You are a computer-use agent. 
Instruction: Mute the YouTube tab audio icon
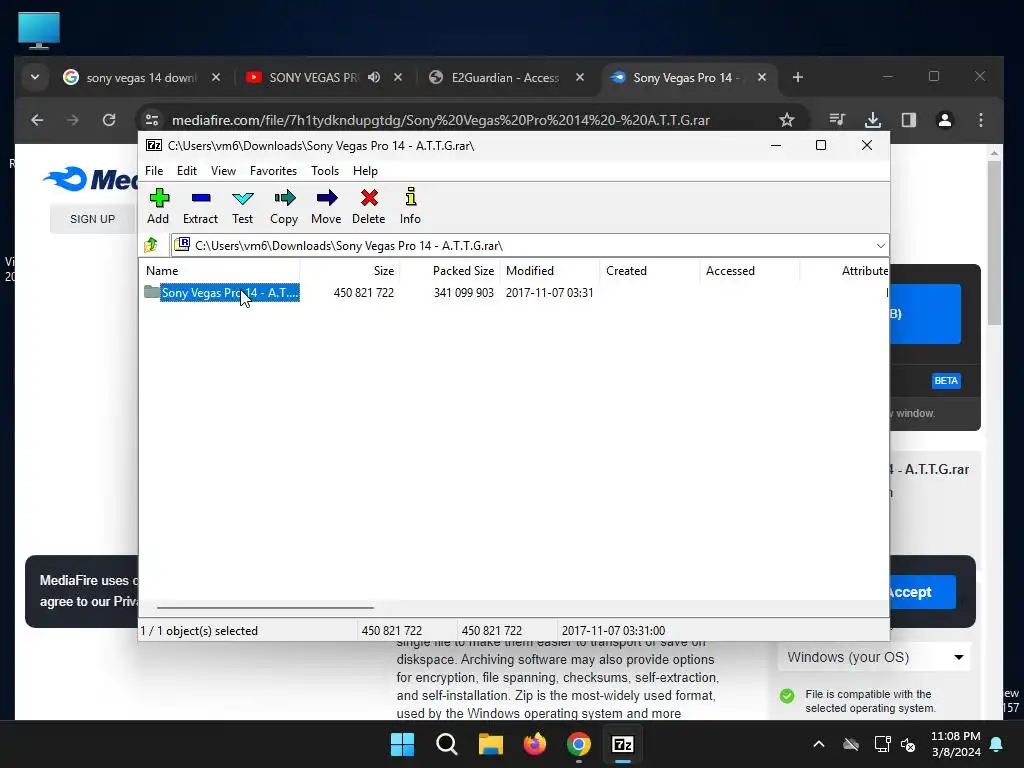[374, 77]
